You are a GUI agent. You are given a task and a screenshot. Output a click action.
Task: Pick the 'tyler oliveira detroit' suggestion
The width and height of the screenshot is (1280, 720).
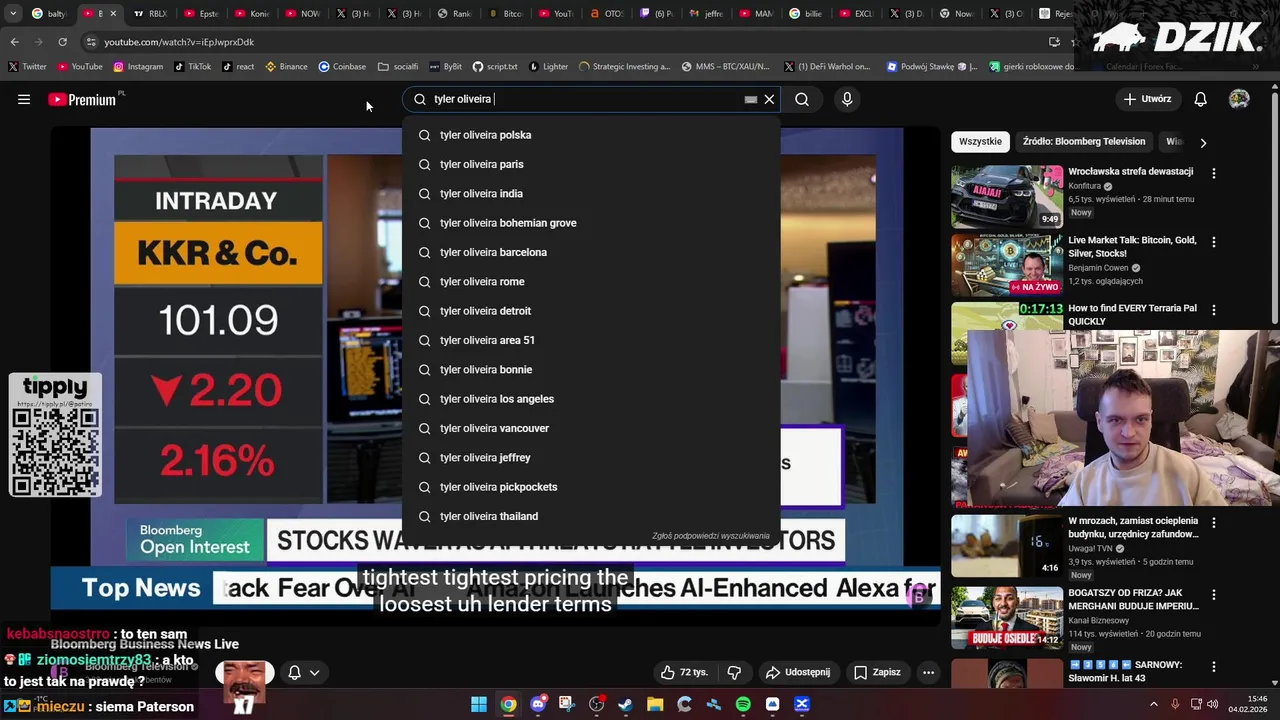(591, 311)
